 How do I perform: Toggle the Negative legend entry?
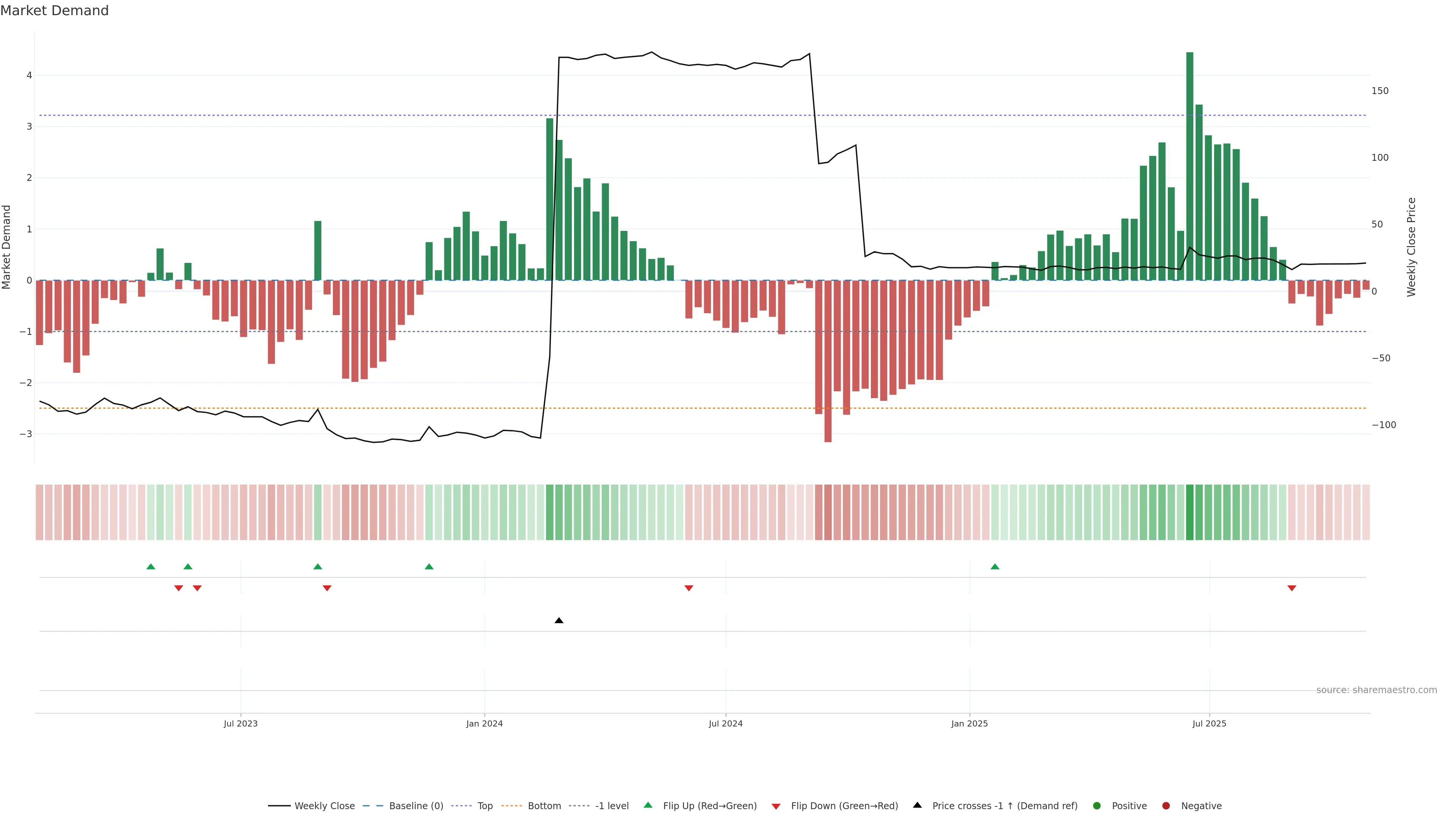click(x=1201, y=805)
